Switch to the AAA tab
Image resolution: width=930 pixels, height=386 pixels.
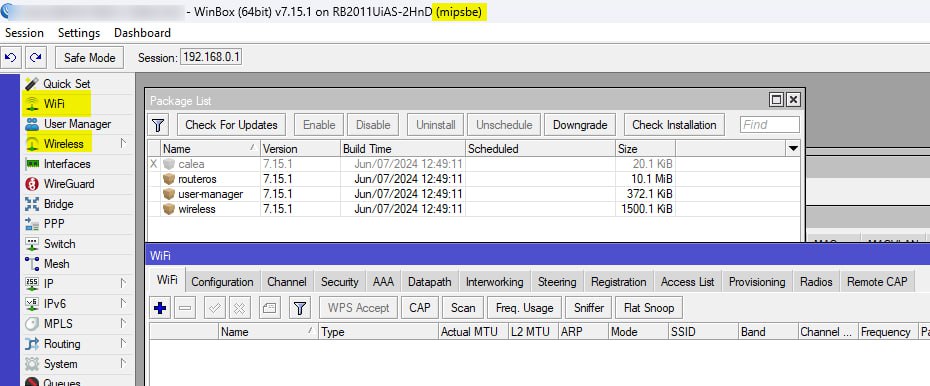point(384,282)
